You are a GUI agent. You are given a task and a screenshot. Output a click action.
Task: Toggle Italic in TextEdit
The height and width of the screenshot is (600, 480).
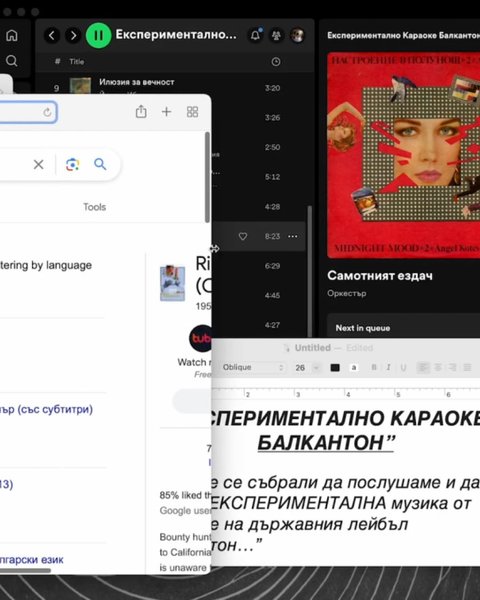click(x=389, y=367)
